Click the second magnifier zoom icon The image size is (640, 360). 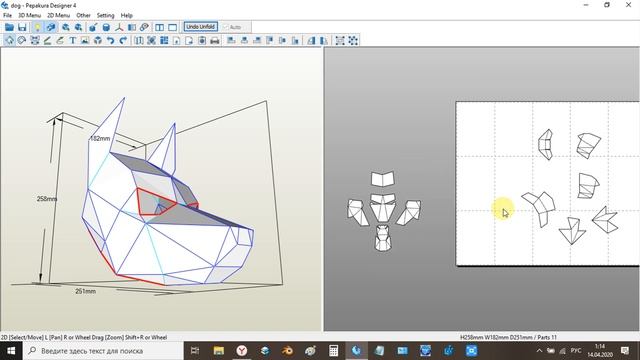[x=78, y=27]
